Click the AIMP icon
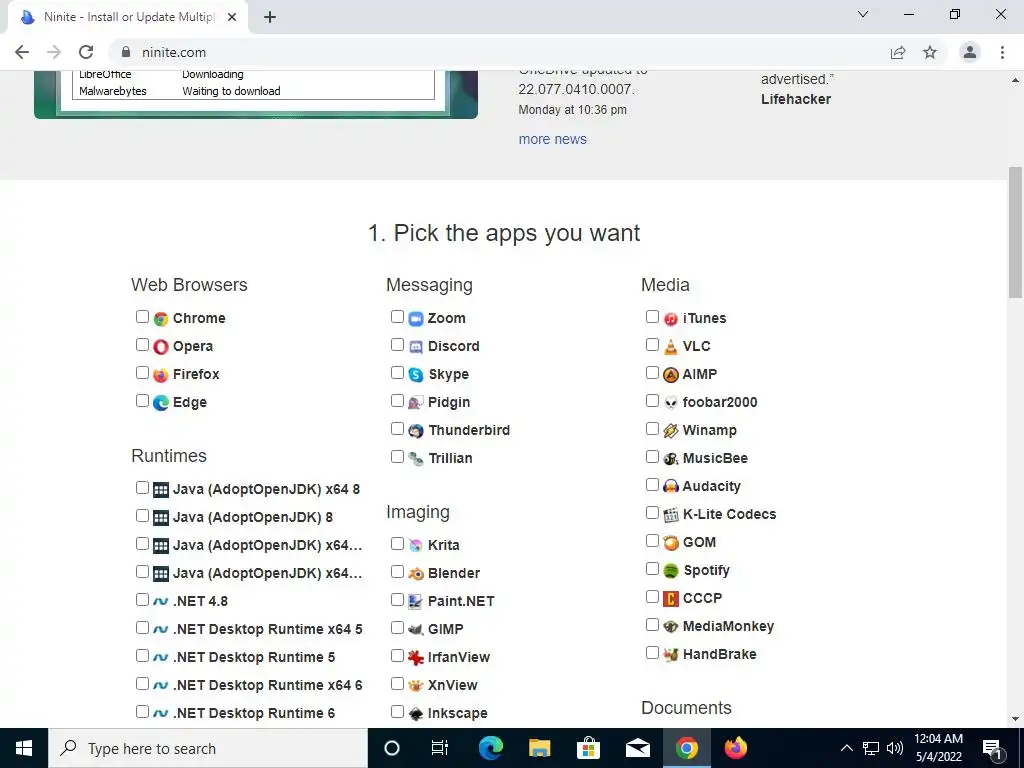This screenshot has height=768, width=1024. (671, 375)
